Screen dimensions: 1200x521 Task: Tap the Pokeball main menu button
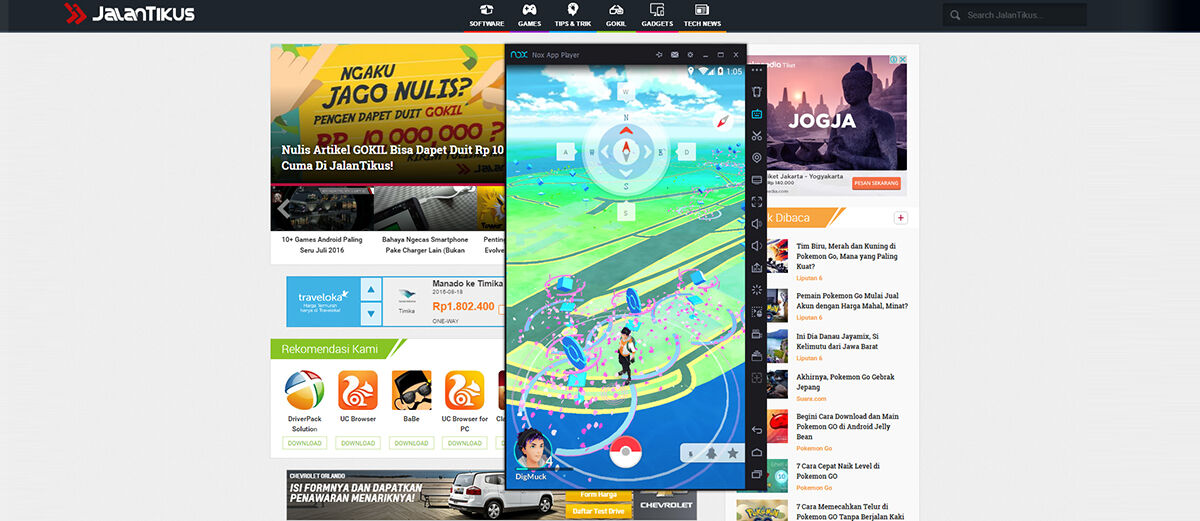coord(625,453)
